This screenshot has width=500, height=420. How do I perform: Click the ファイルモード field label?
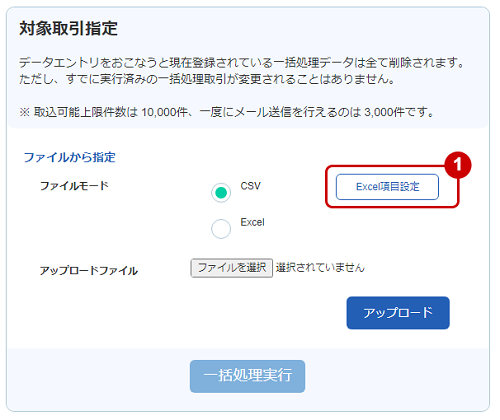click(x=74, y=186)
